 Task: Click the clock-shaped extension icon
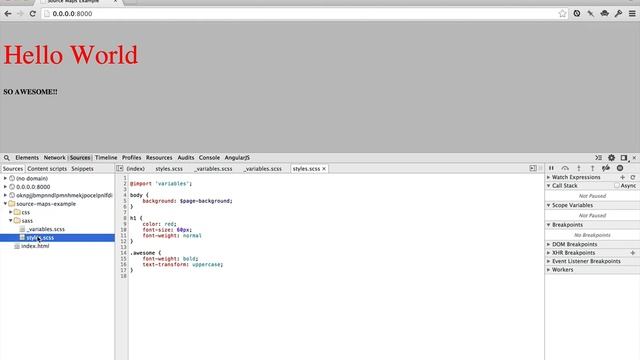coord(577,13)
